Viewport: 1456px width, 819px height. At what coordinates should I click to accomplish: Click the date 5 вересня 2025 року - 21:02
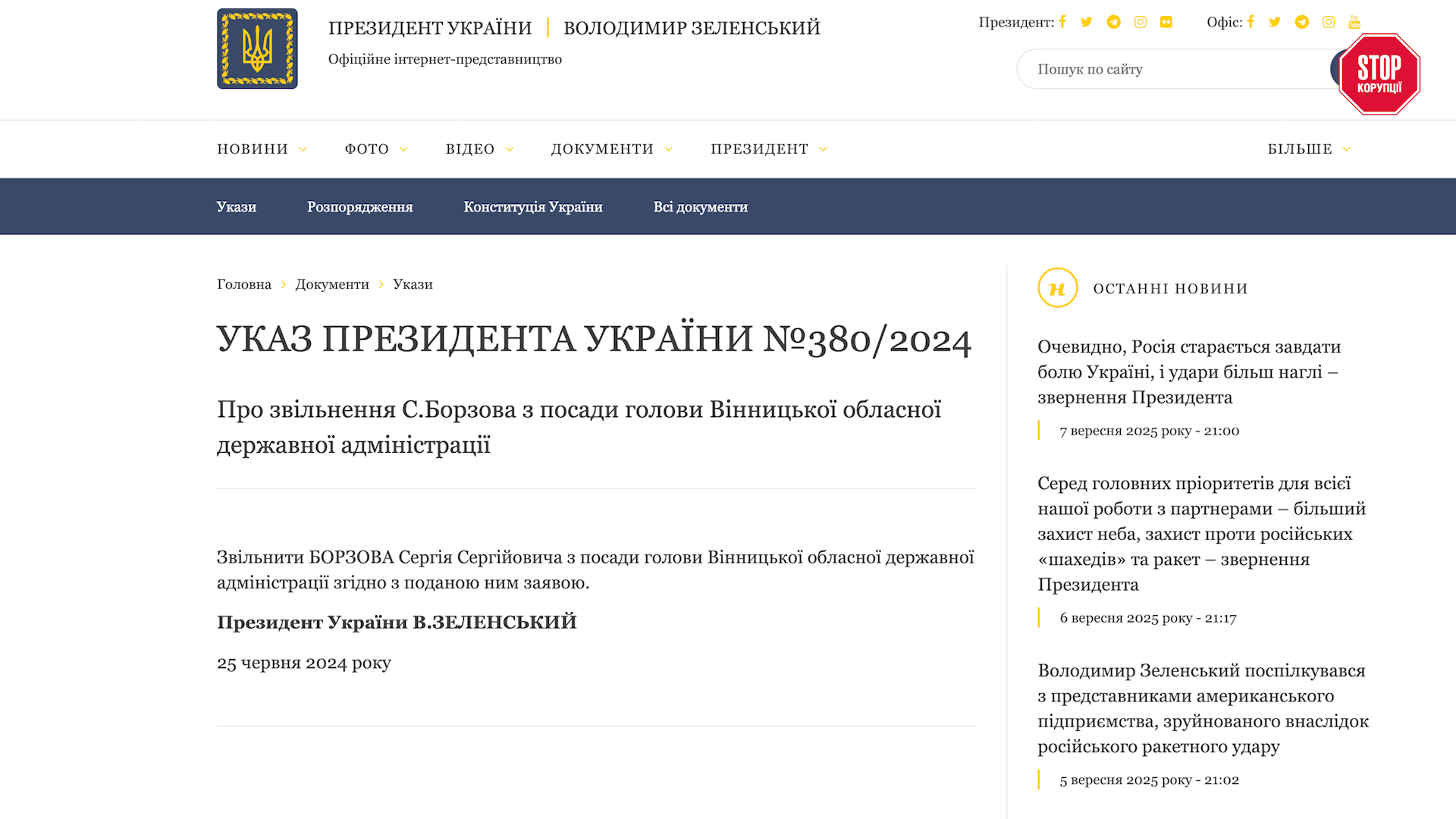point(1150,780)
